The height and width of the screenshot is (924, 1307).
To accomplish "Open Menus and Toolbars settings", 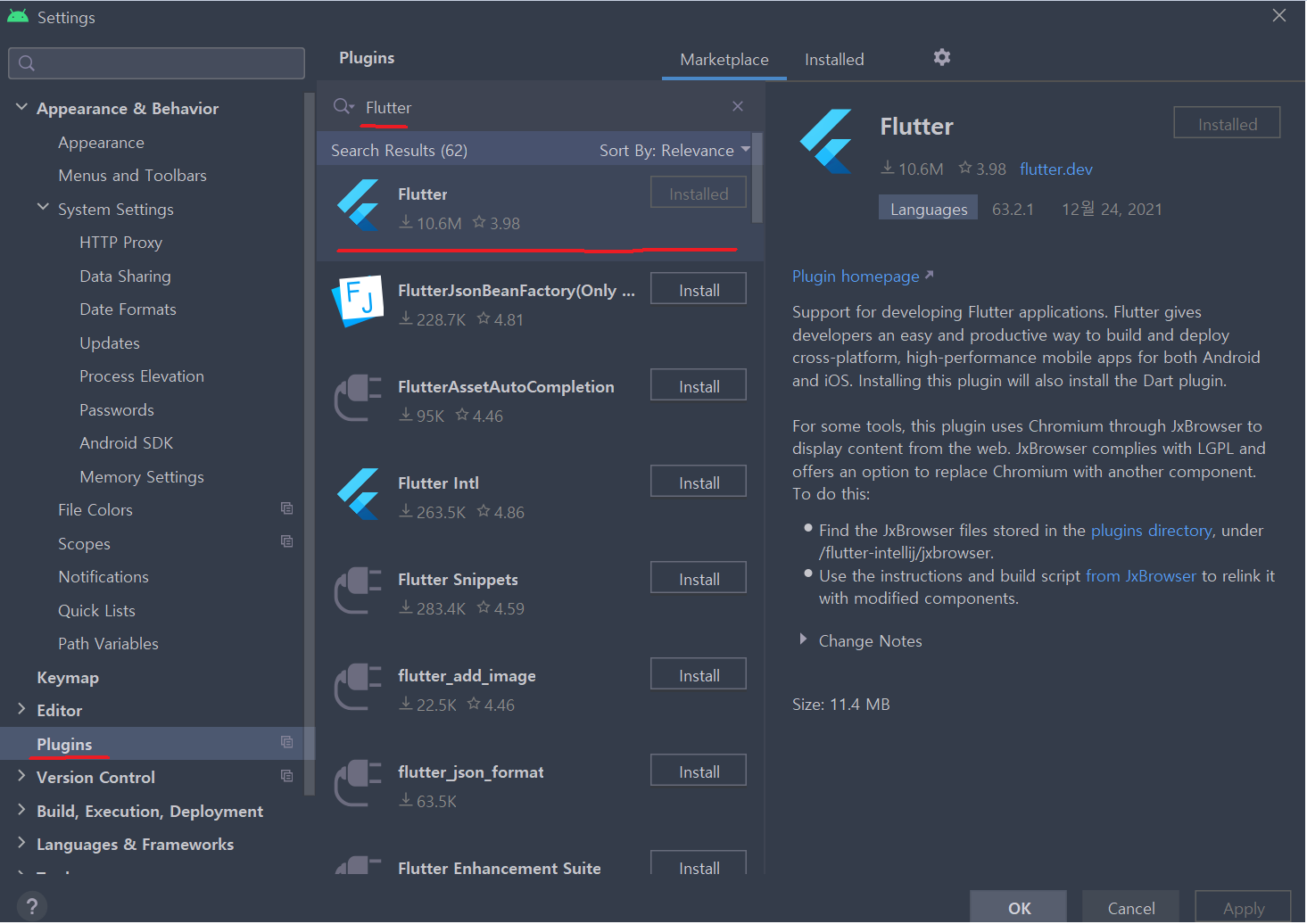I will coord(132,176).
